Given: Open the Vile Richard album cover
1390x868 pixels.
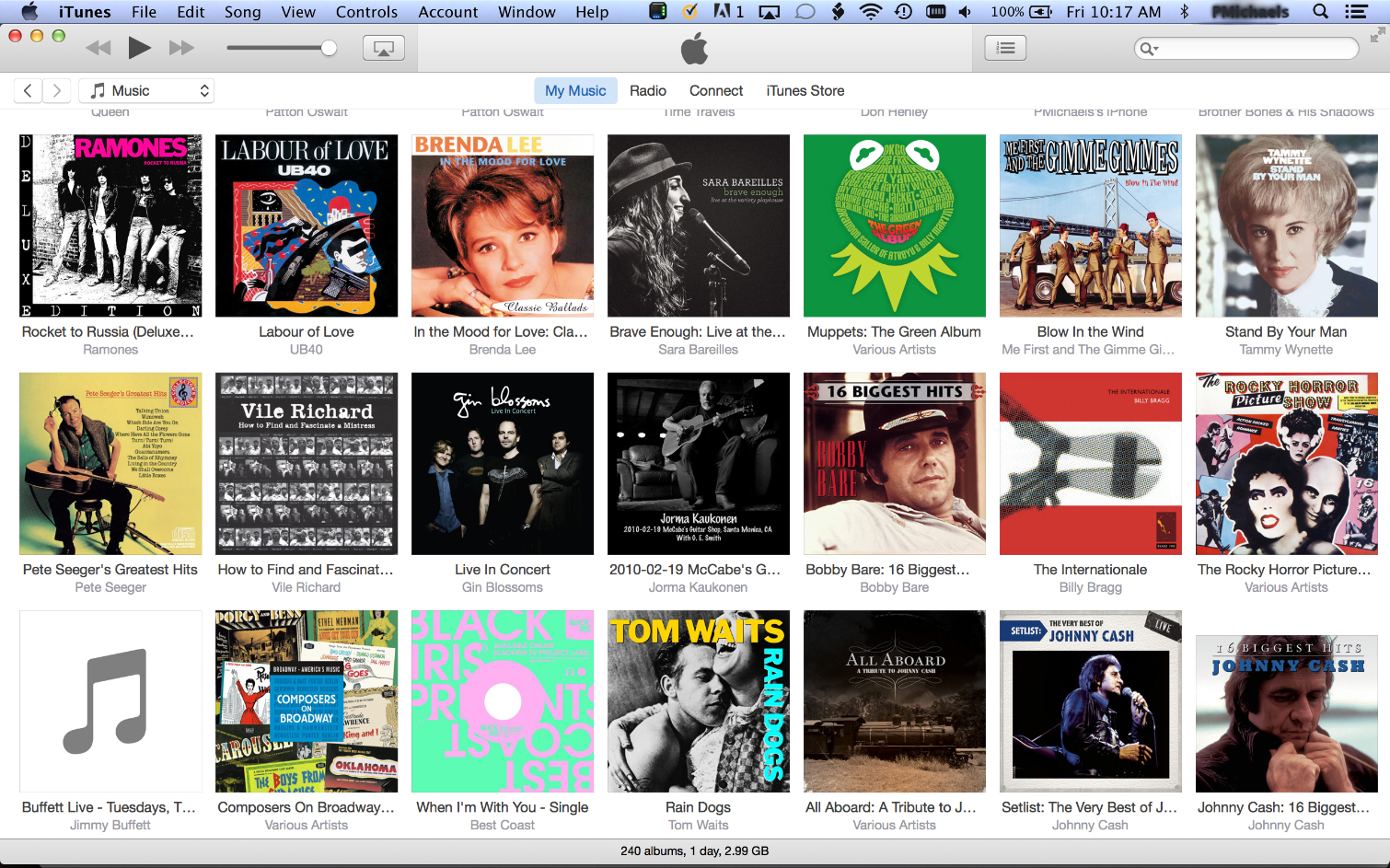Looking at the screenshot, I should [x=307, y=463].
